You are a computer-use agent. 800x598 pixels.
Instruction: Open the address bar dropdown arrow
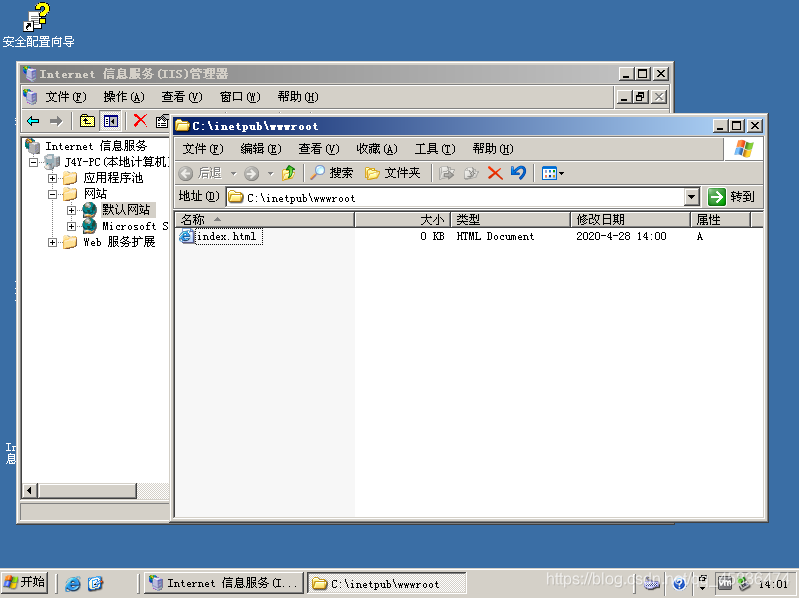coord(691,197)
